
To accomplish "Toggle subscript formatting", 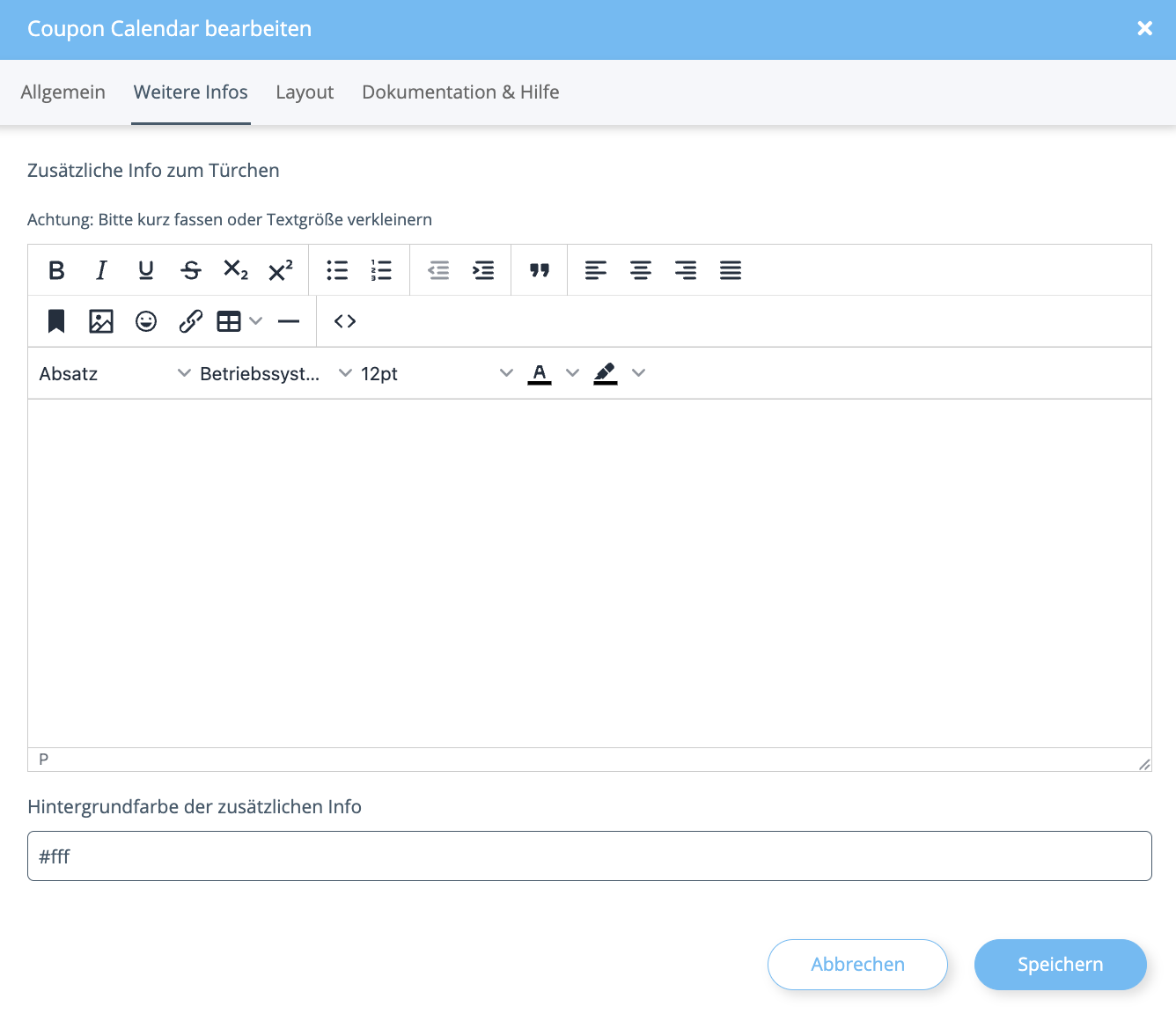I will pyautogui.click(x=236, y=270).
